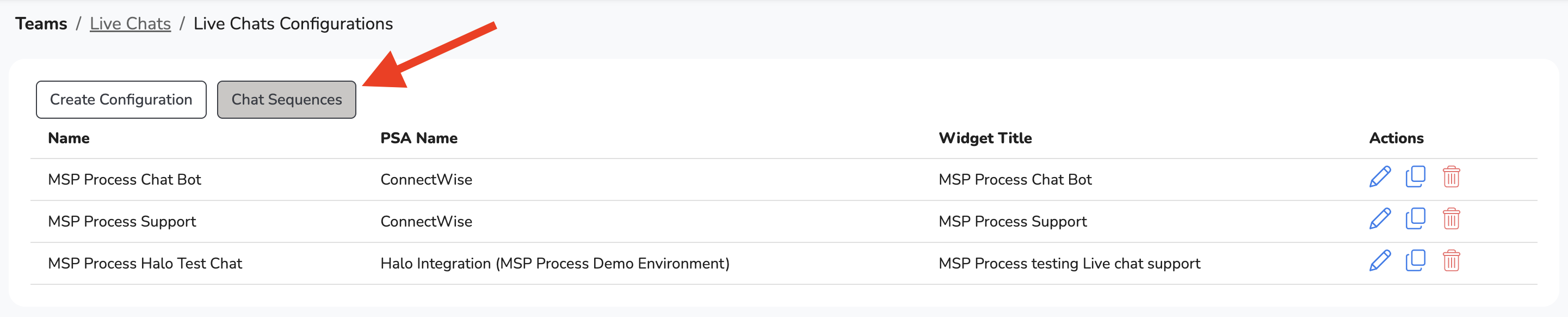Copy the MSP Process Support configuration
Image resolution: width=1568 pixels, height=317 pixels.
point(1415,219)
